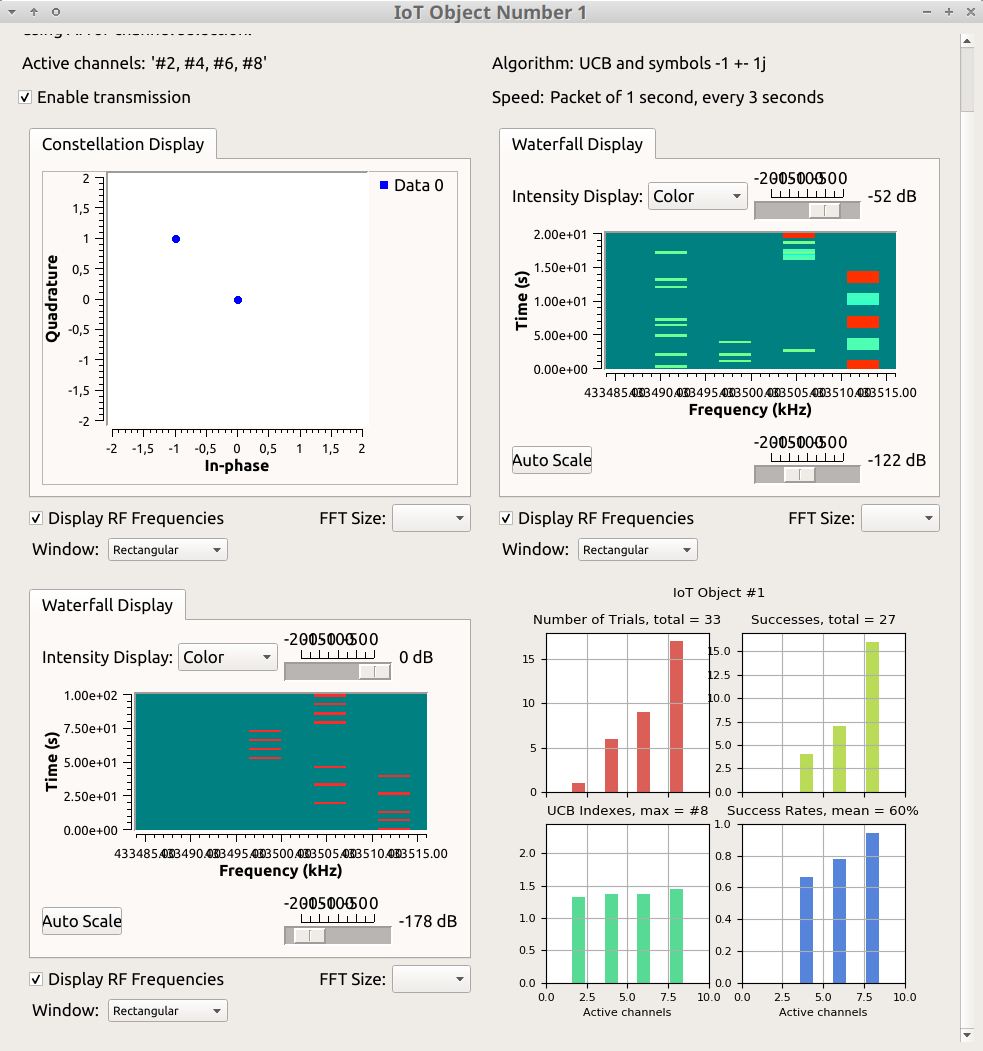Toggle Display RF Frequencies under Constellation Display
Screen dimensions: 983x1051
pos(36,518)
